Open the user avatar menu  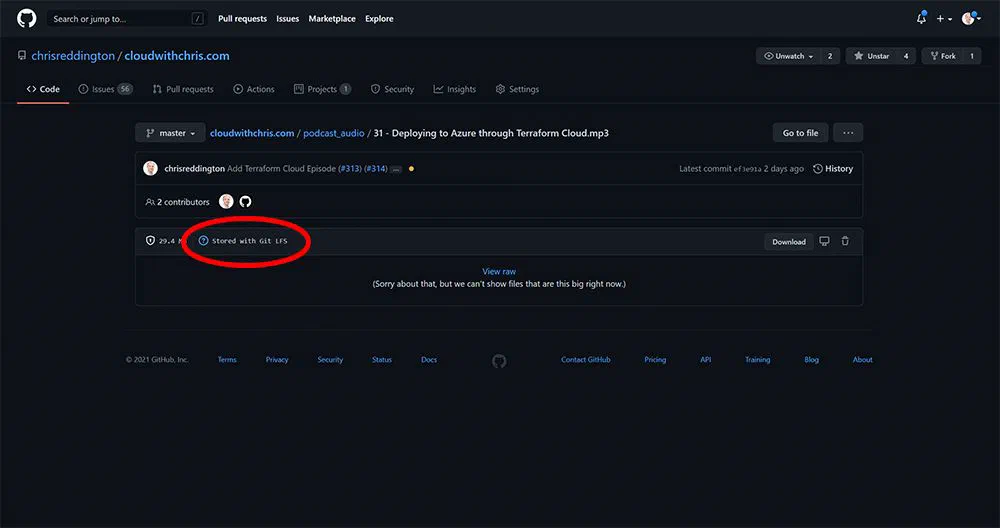pos(971,18)
